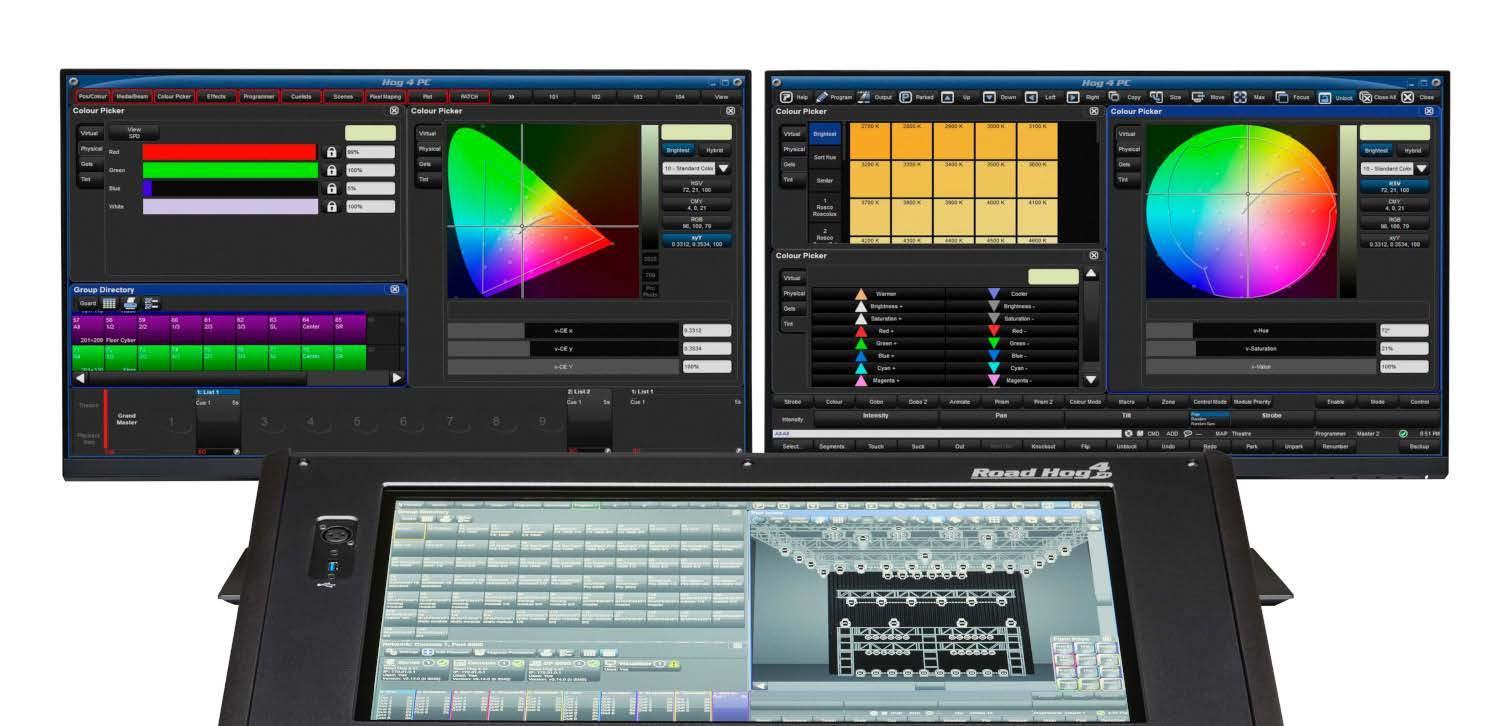Screen dimensions: 1500x726
Task: Select Brightest in the gels swatch picker
Action: pos(825,133)
